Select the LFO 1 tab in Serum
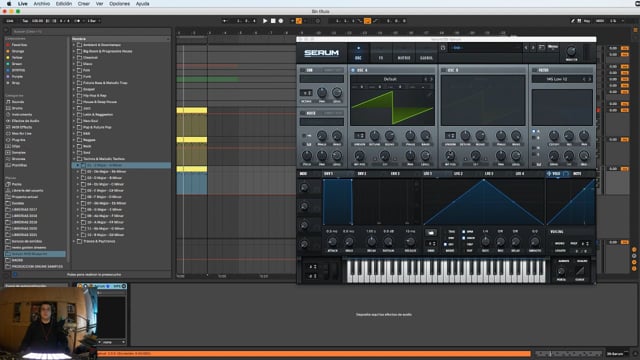The image size is (640, 360). coord(427,174)
